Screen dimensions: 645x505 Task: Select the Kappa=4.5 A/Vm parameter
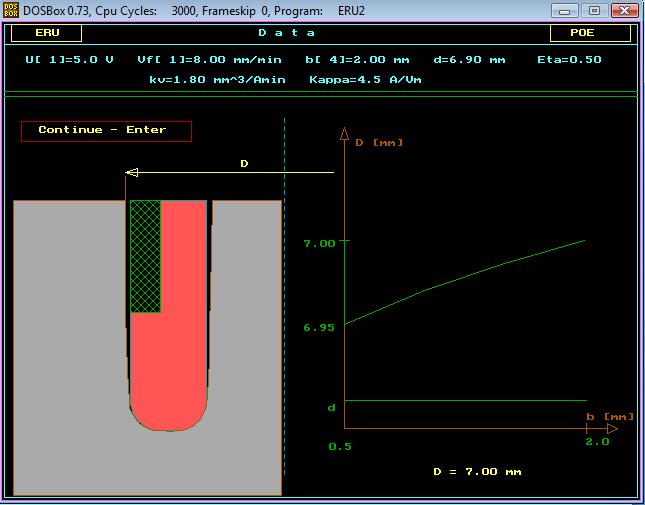click(x=365, y=78)
